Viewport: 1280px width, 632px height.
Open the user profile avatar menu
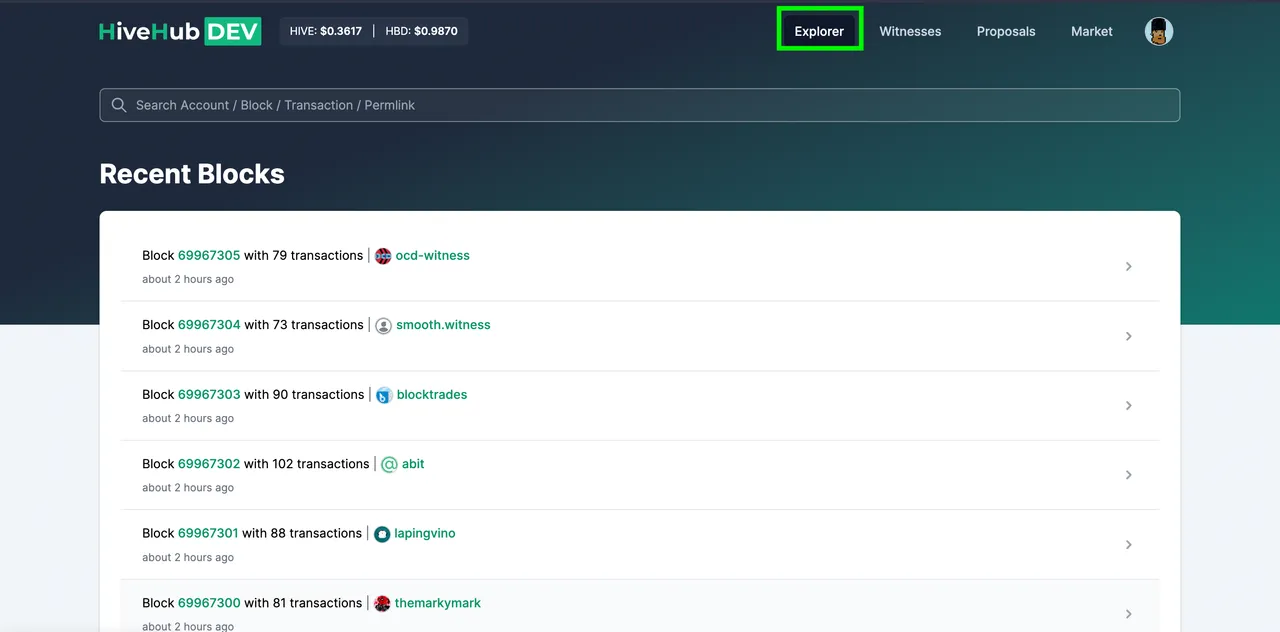pos(1159,31)
